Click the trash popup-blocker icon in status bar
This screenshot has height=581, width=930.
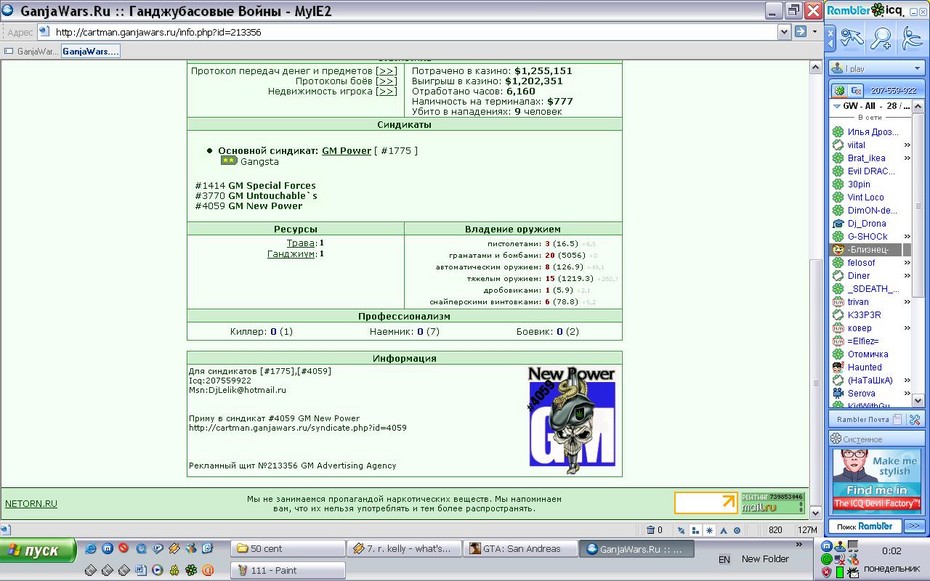[x=651, y=530]
